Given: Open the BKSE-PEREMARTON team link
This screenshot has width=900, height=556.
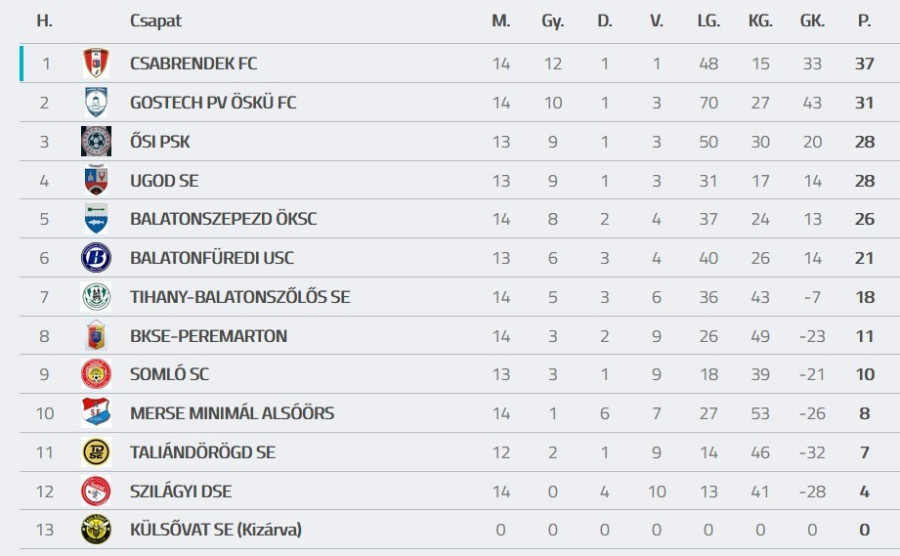Looking at the screenshot, I should coord(208,336).
